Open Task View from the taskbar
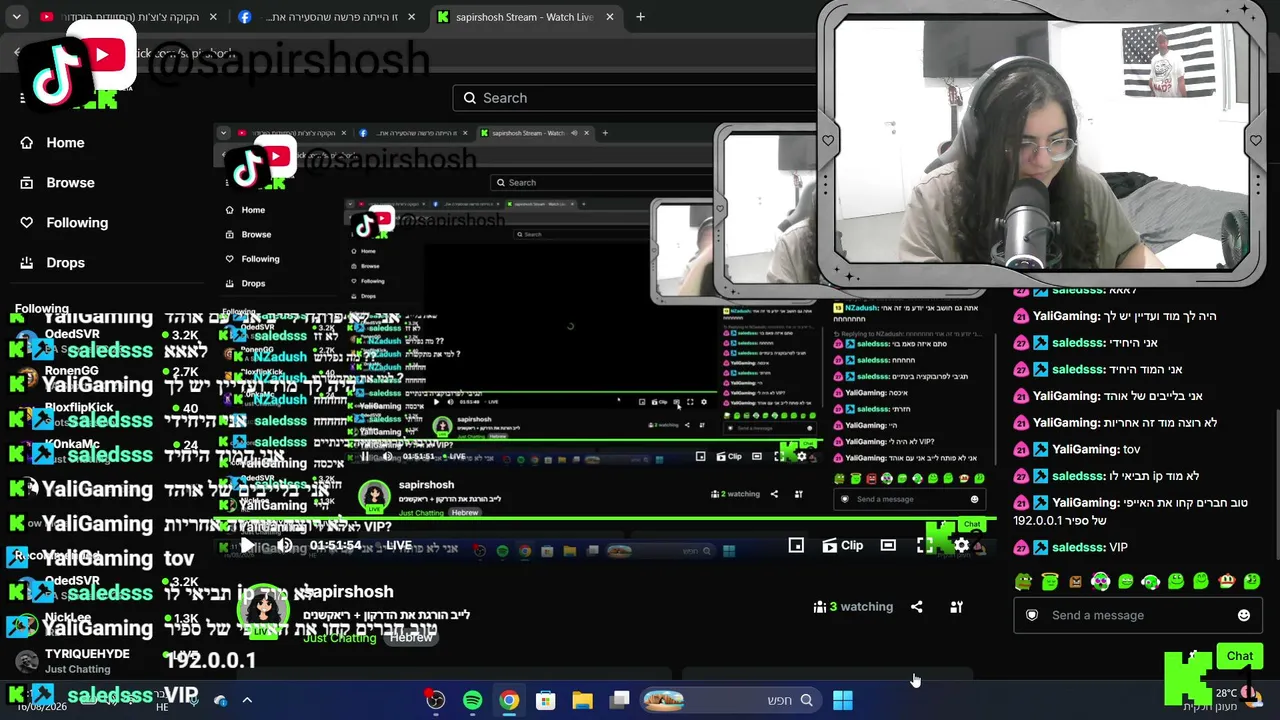This screenshot has width=1280, height=720. 620,700
